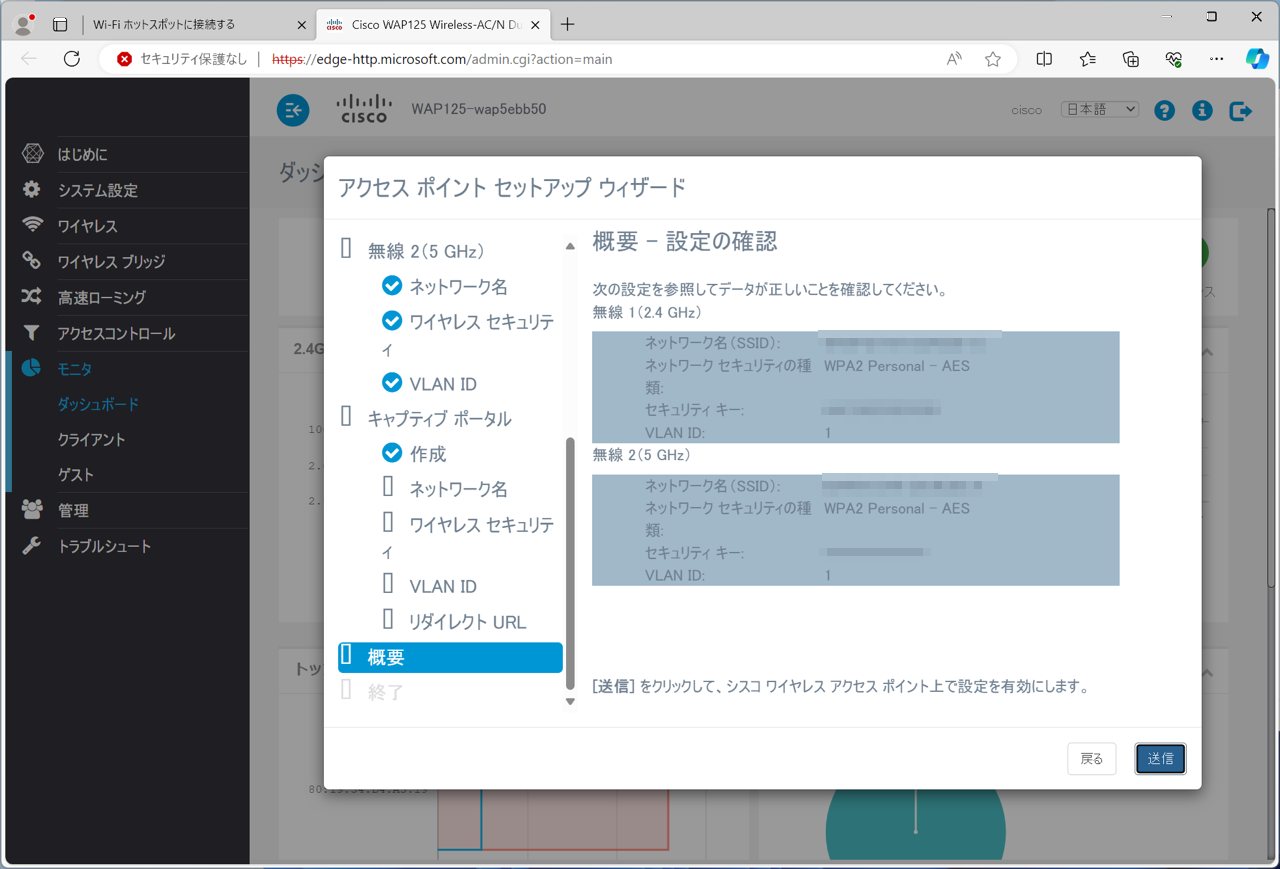Viewport: 1280px width, 869px height.
Task: Click VLAN ID step under 無線 2
Action: pos(443,384)
